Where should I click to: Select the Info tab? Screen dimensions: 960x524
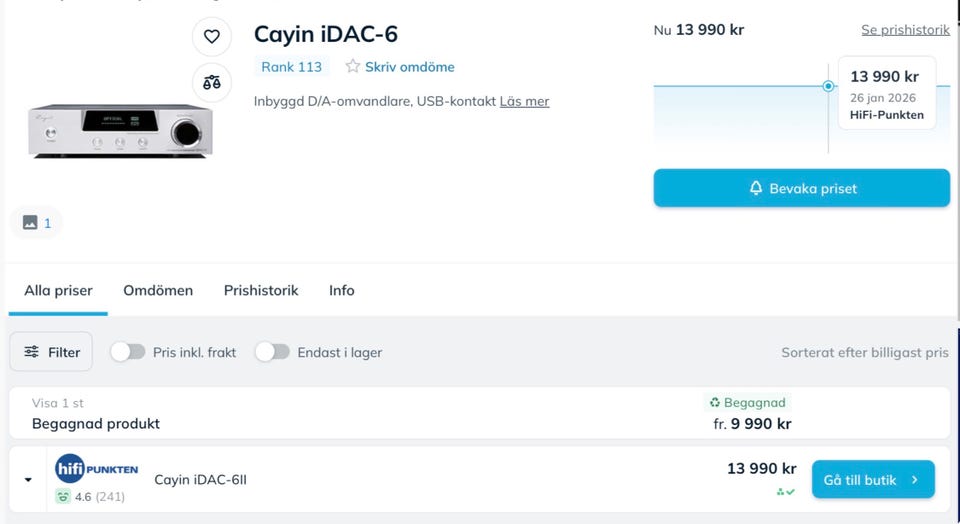coord(342,290)
